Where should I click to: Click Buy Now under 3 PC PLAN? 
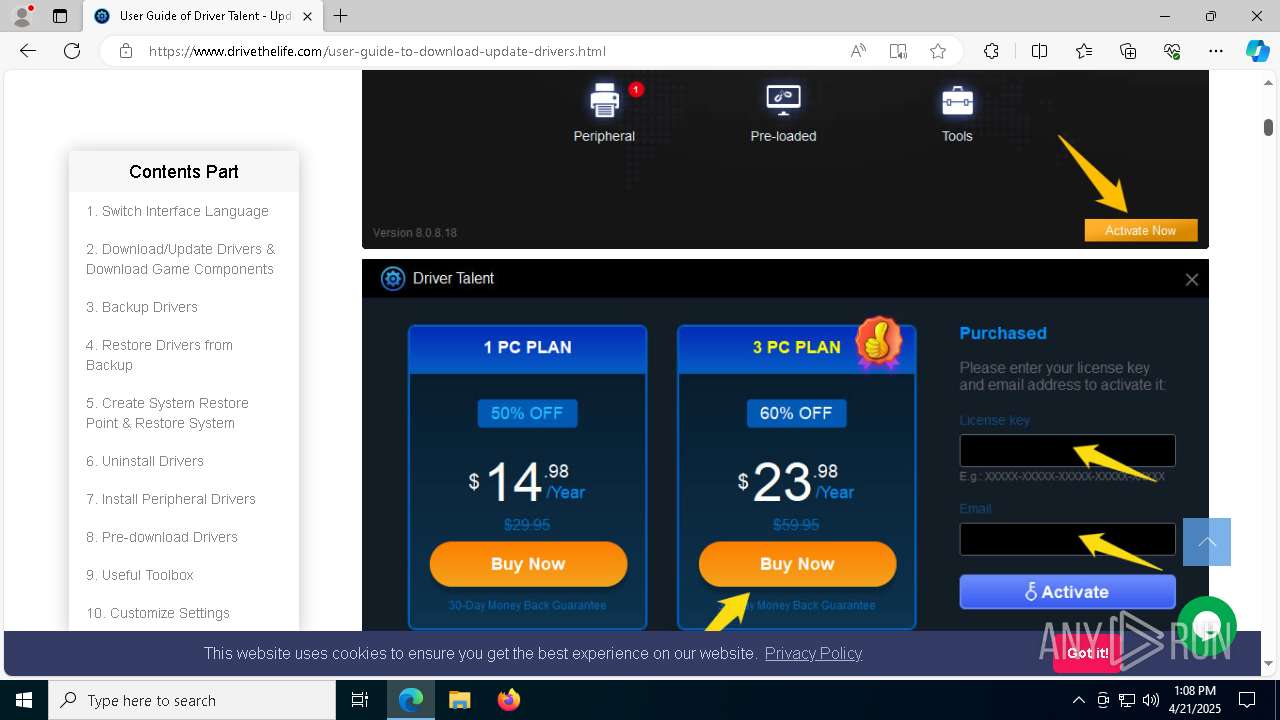(797, 564)
